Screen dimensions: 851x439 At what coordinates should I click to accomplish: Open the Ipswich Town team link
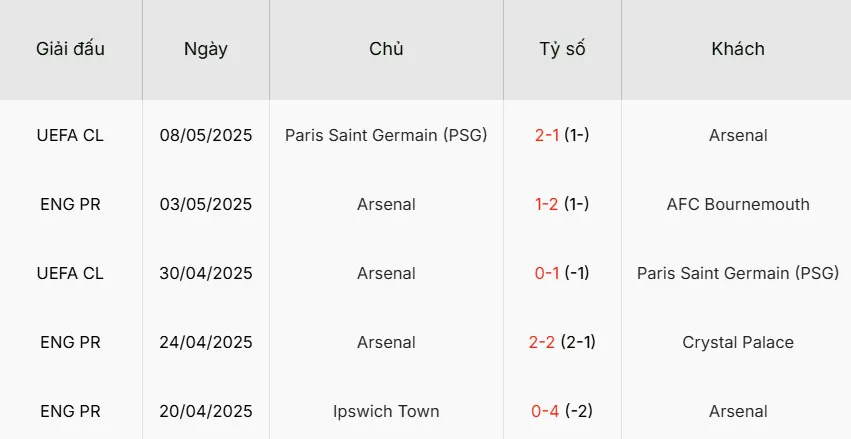(386, 411)
